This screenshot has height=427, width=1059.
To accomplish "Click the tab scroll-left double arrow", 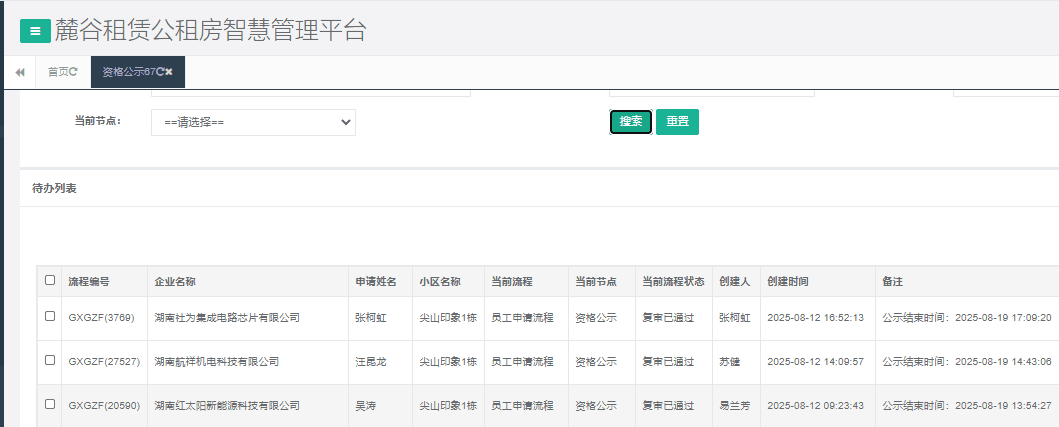I will [x=20, y=72].
